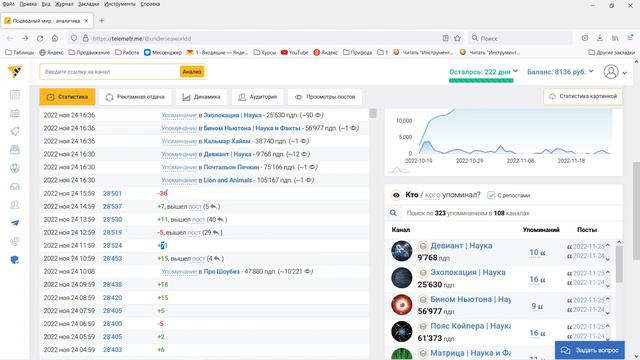Switch to Рекламная отдача tab
The image size is (640, 360).
pyautogui.click(x=135, y=97)
